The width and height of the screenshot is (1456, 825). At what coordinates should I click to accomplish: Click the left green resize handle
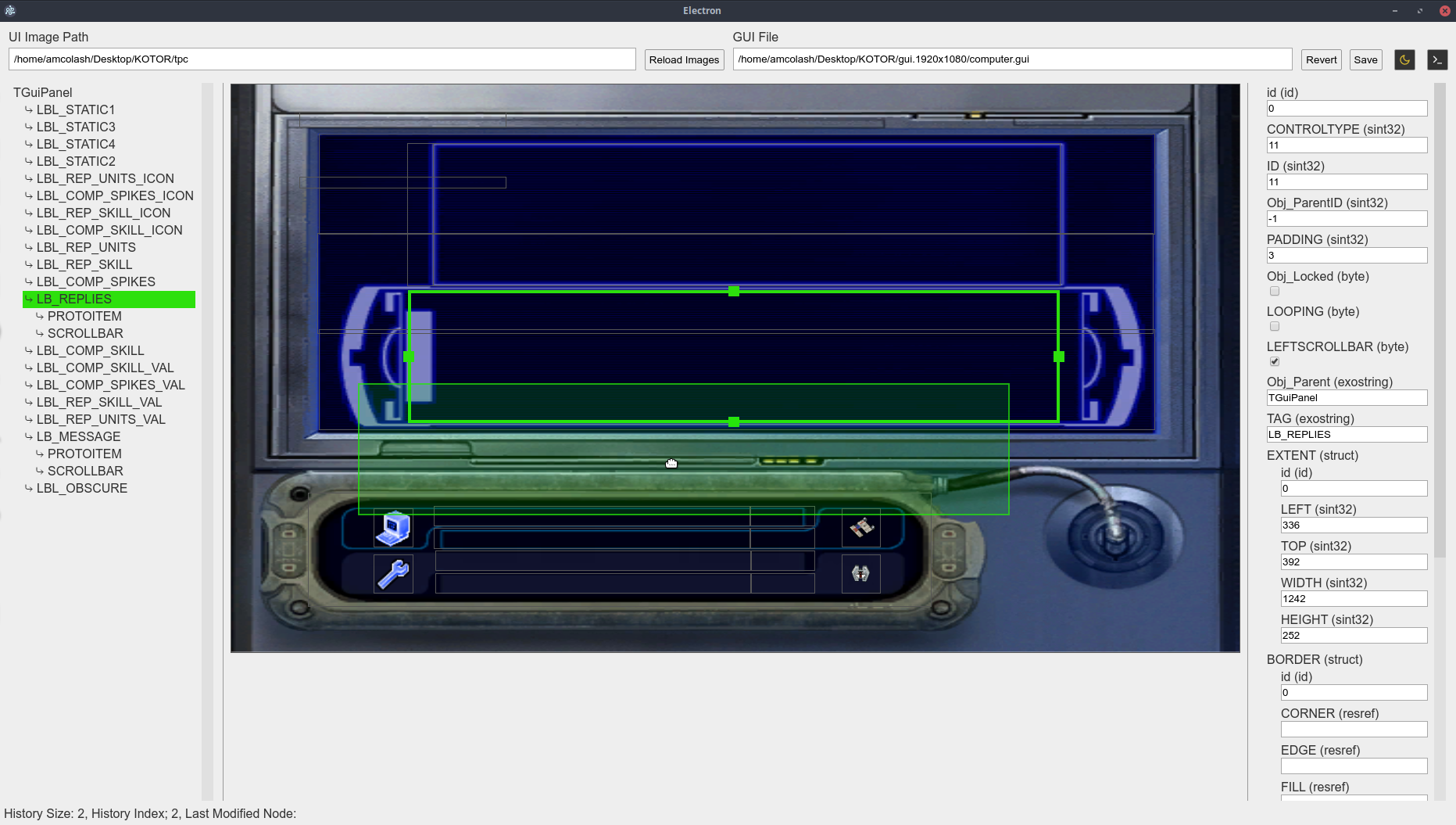(x=409, y=357)
